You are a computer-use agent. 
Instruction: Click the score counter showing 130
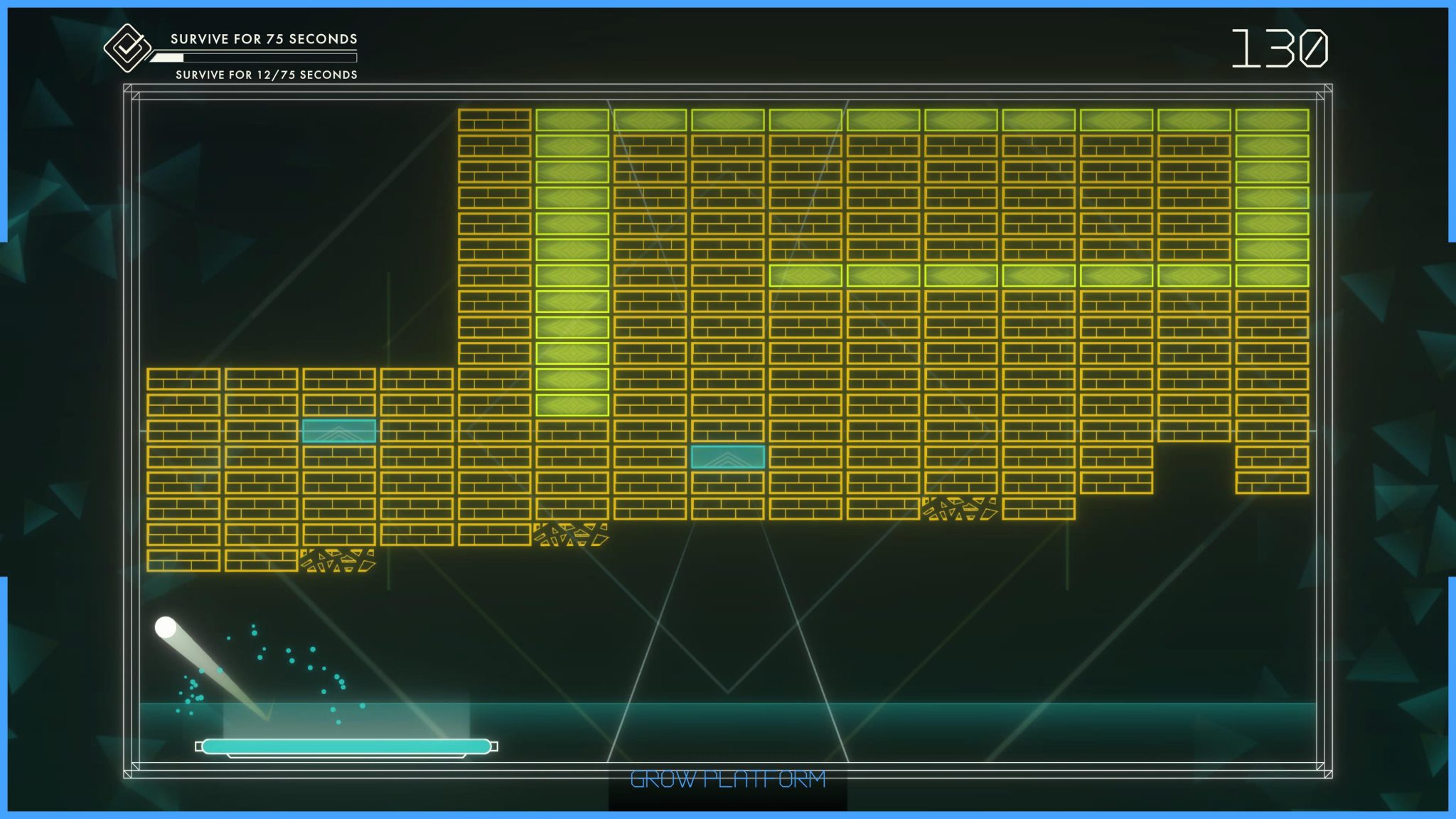click(x=1280, y=49)
